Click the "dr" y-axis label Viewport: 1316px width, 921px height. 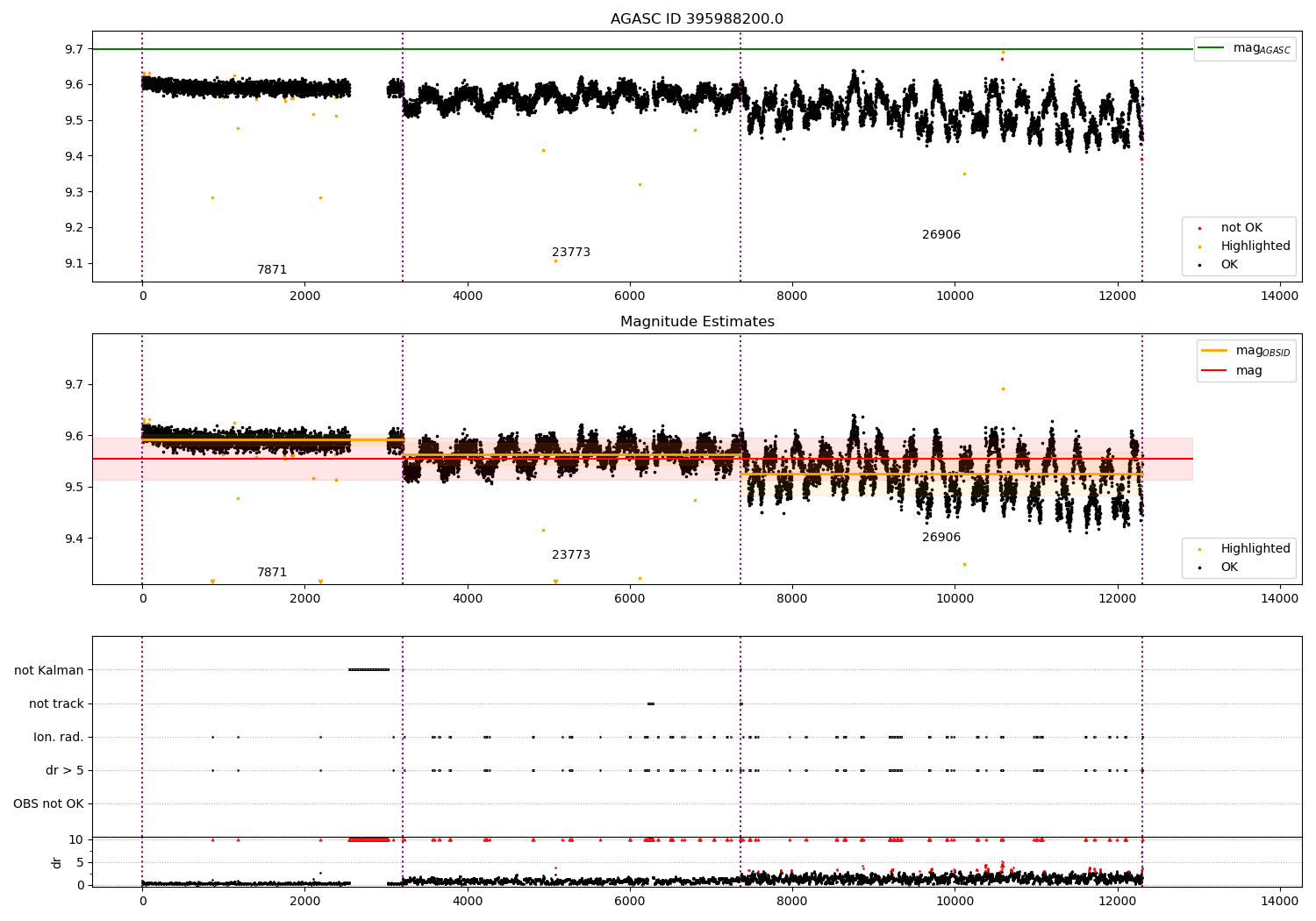pos(57,862)
